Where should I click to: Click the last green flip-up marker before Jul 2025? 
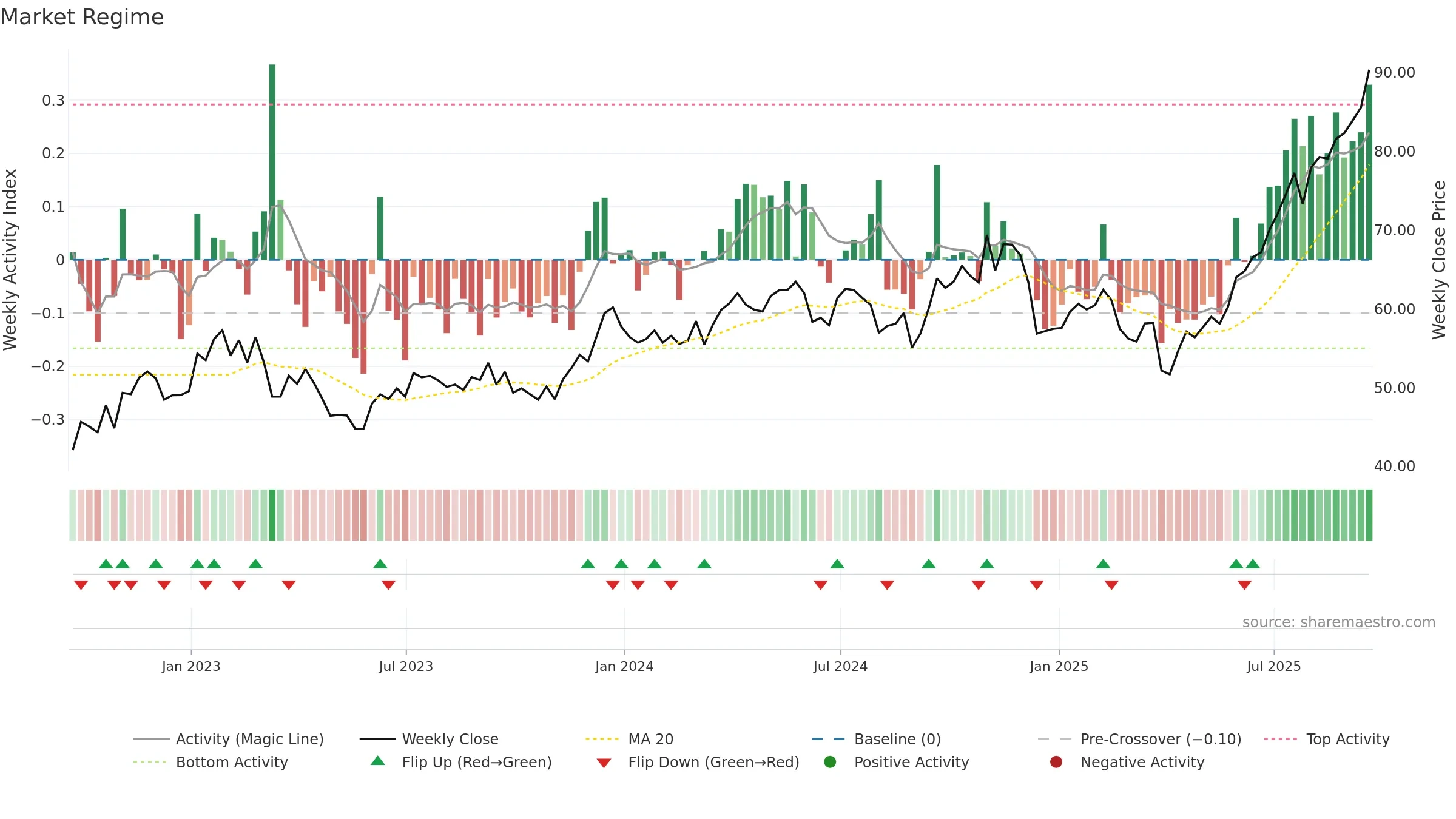coord(1253,564)
